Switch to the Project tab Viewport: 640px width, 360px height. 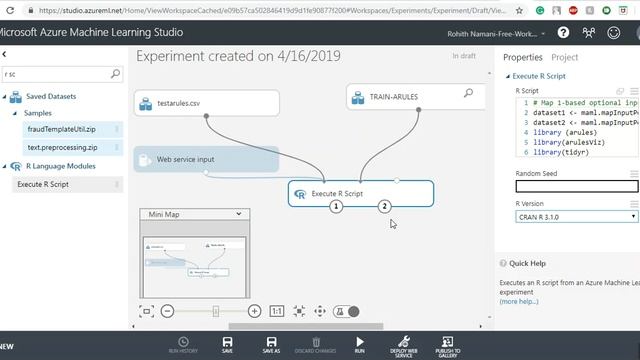coord(564,57)
